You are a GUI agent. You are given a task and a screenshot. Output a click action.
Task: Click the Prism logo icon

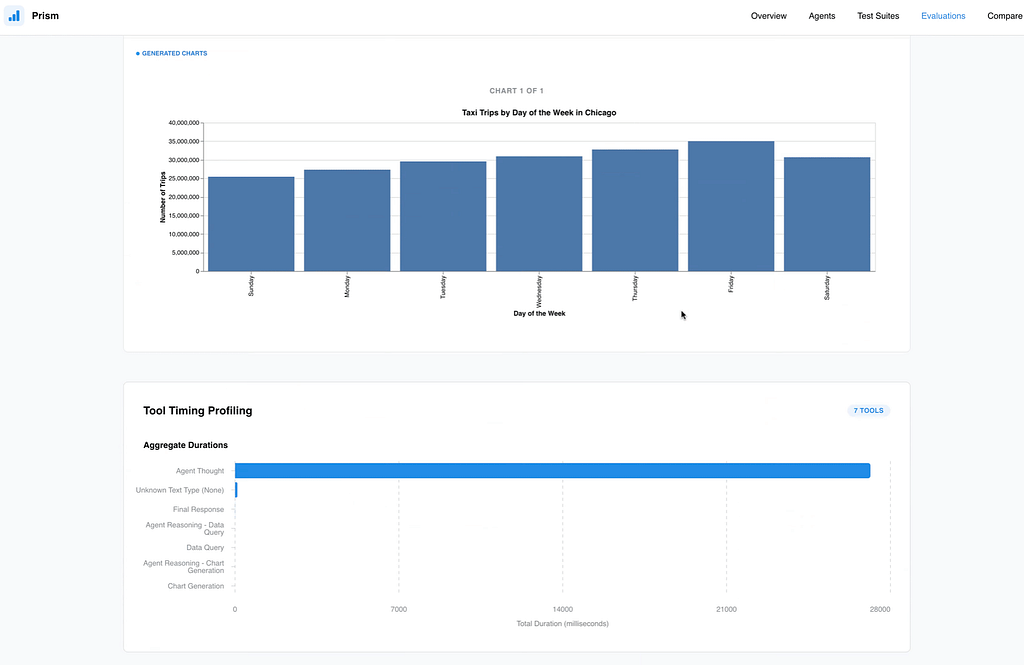(x=14, y=16)
